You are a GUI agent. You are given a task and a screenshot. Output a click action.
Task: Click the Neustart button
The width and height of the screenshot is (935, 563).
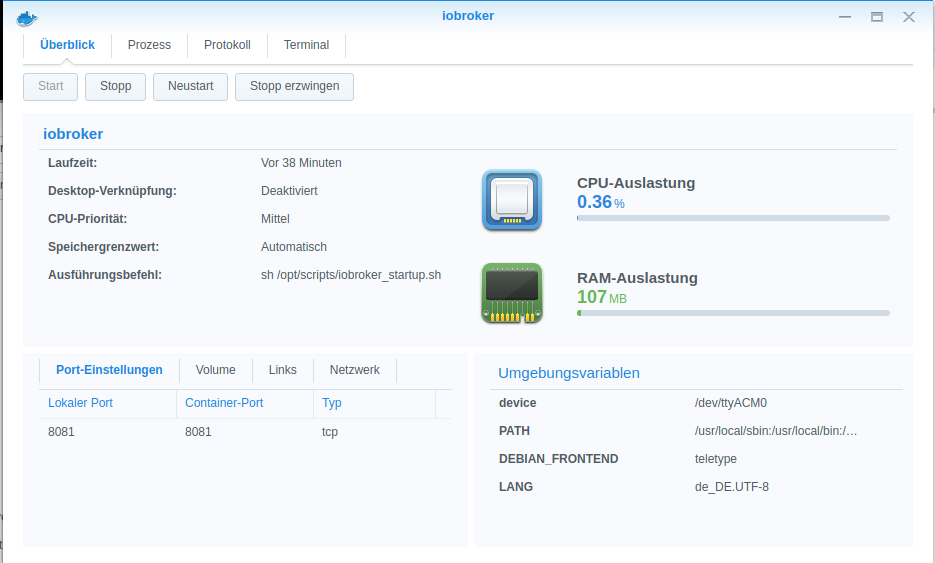point(190,86)
